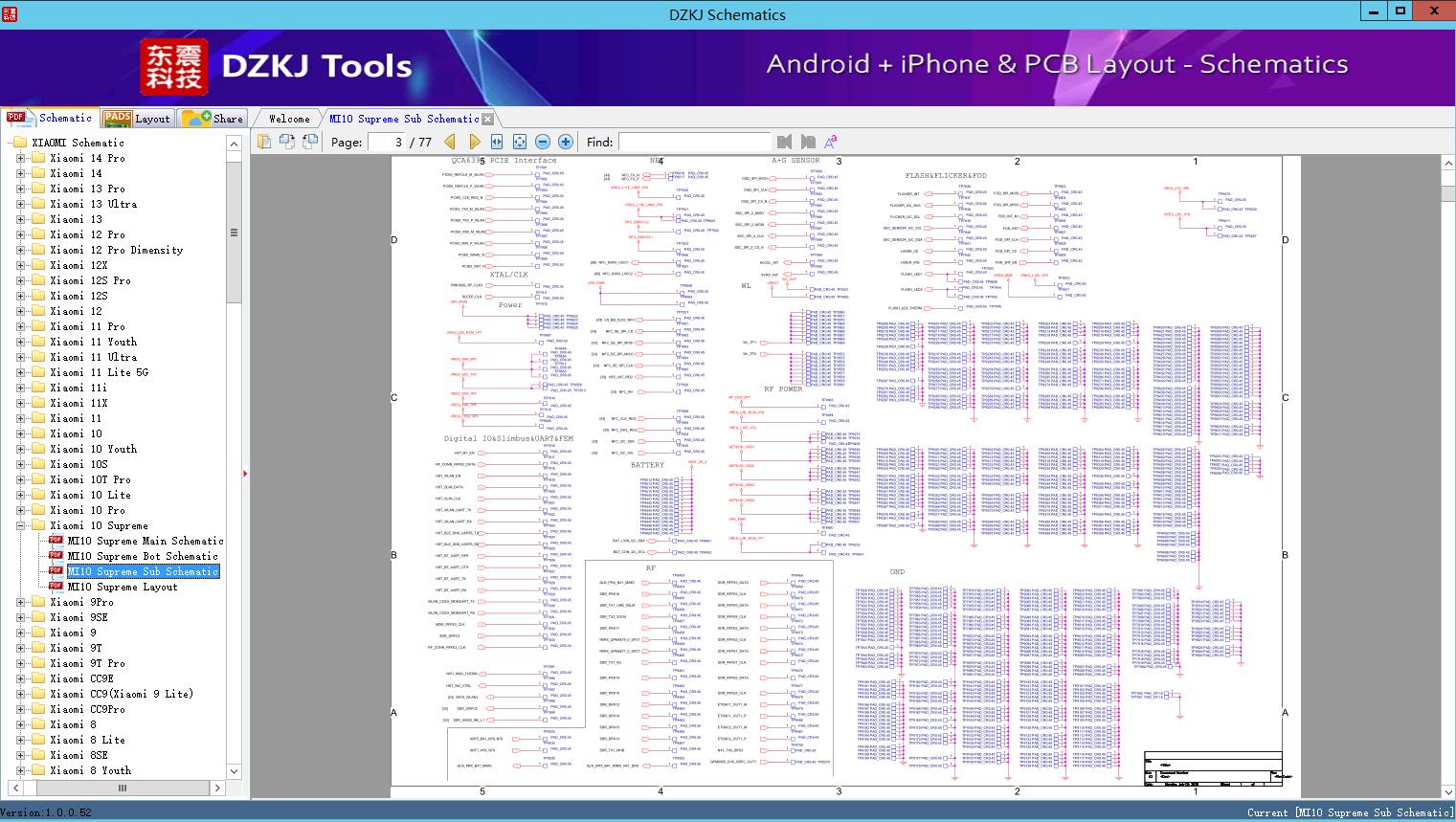Click the Version:1.0.0.52 status text
The height and width of the screenshot is (822, 1456).
point(46,812)
